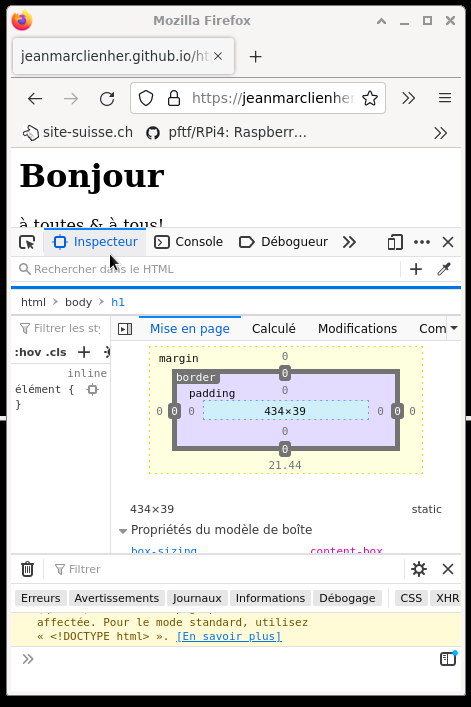Edit the 434×39 content size in box model

pos(285,411)
